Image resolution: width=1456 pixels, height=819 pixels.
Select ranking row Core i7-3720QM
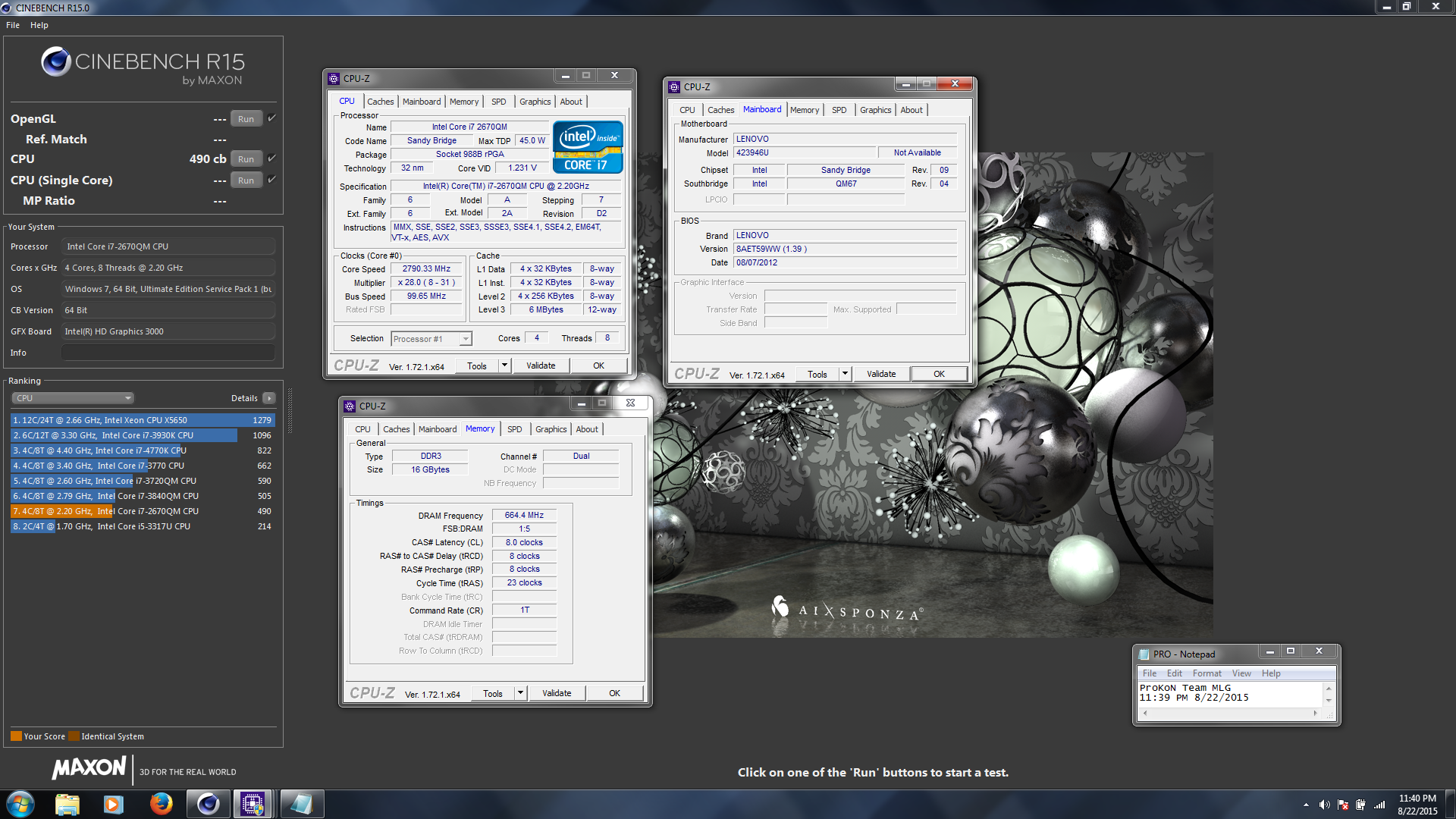[x=143, y=481]
